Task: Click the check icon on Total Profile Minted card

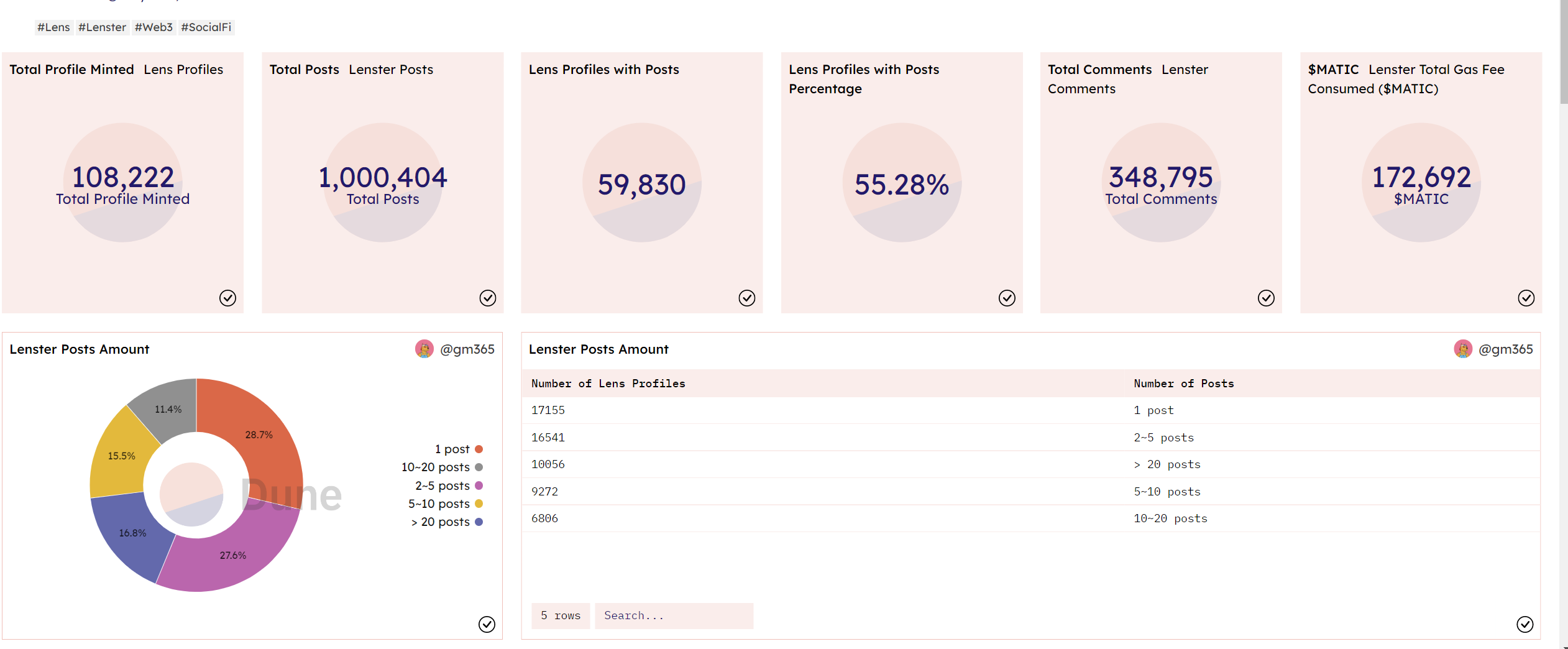Action: coord(227,298)
